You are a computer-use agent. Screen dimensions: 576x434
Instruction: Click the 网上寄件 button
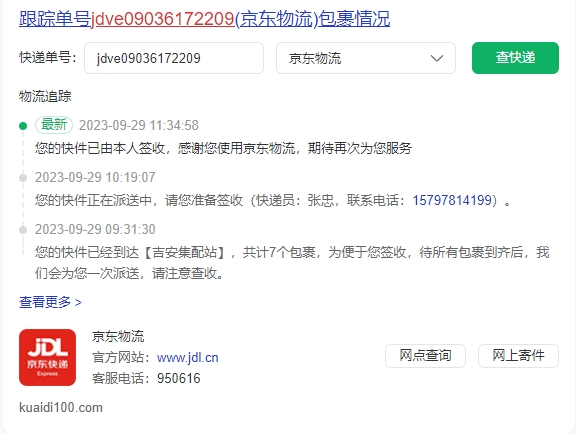pyautogui.click(x=518, y=356)
